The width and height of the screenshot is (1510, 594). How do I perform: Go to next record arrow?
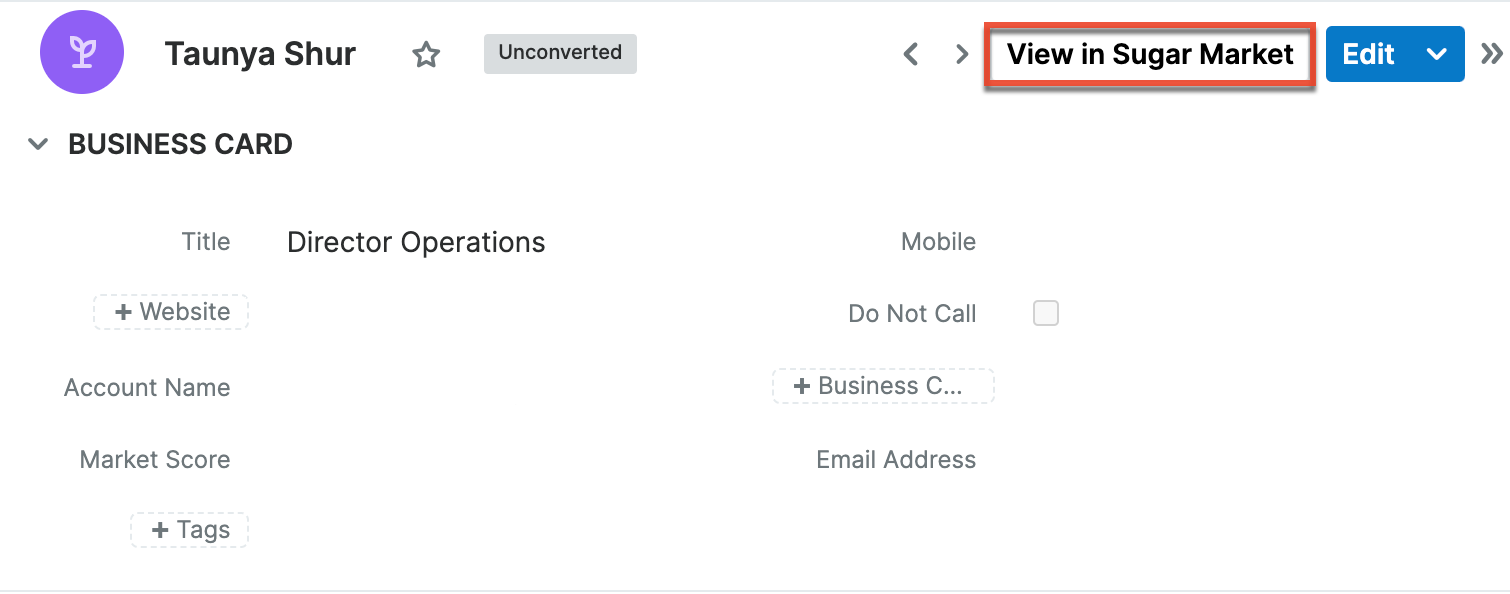point(962,54)
